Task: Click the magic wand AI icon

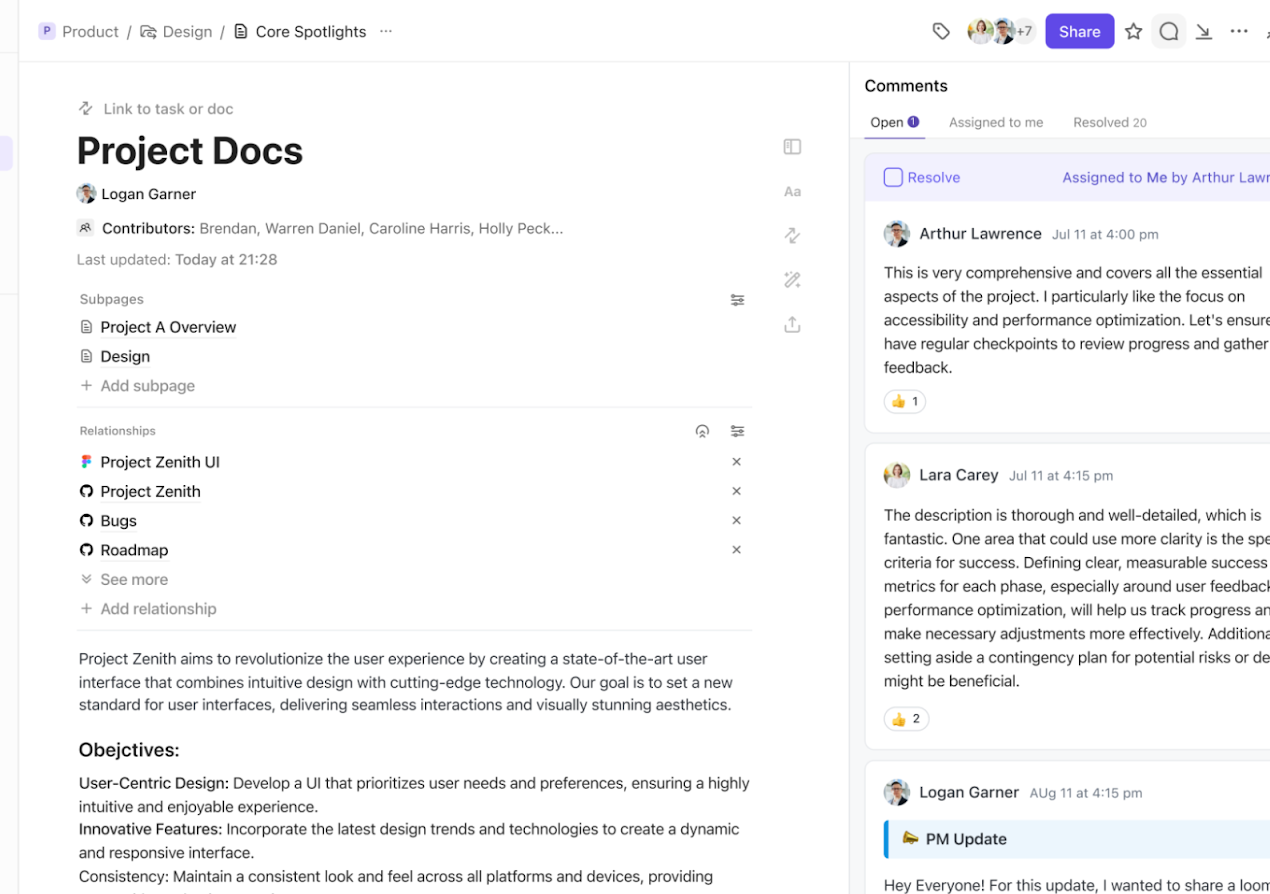Action: (792, 280)
